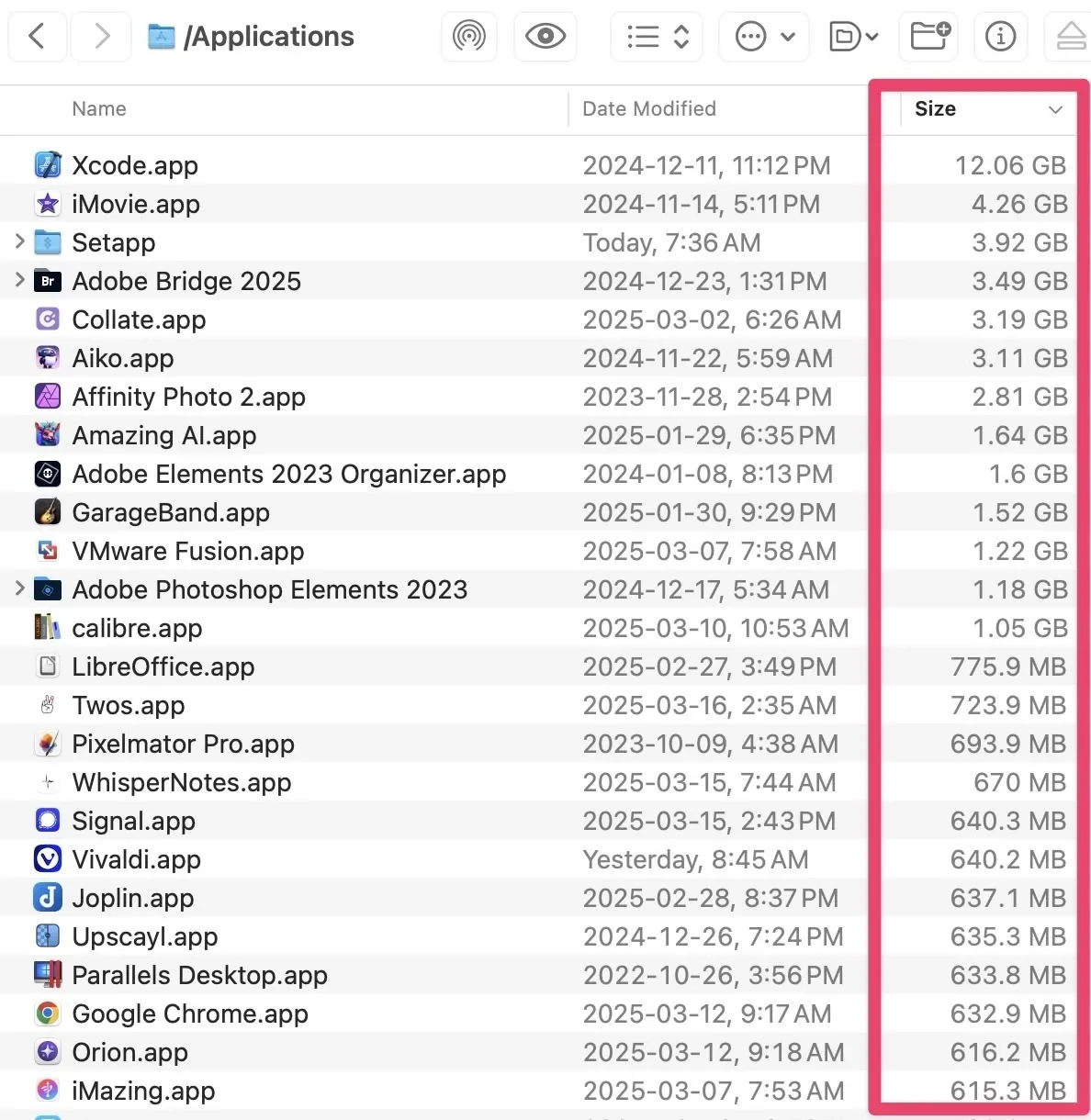Sort by Date Modified column header
This screenshot has height=1120, width=1091.
(648, 109)
